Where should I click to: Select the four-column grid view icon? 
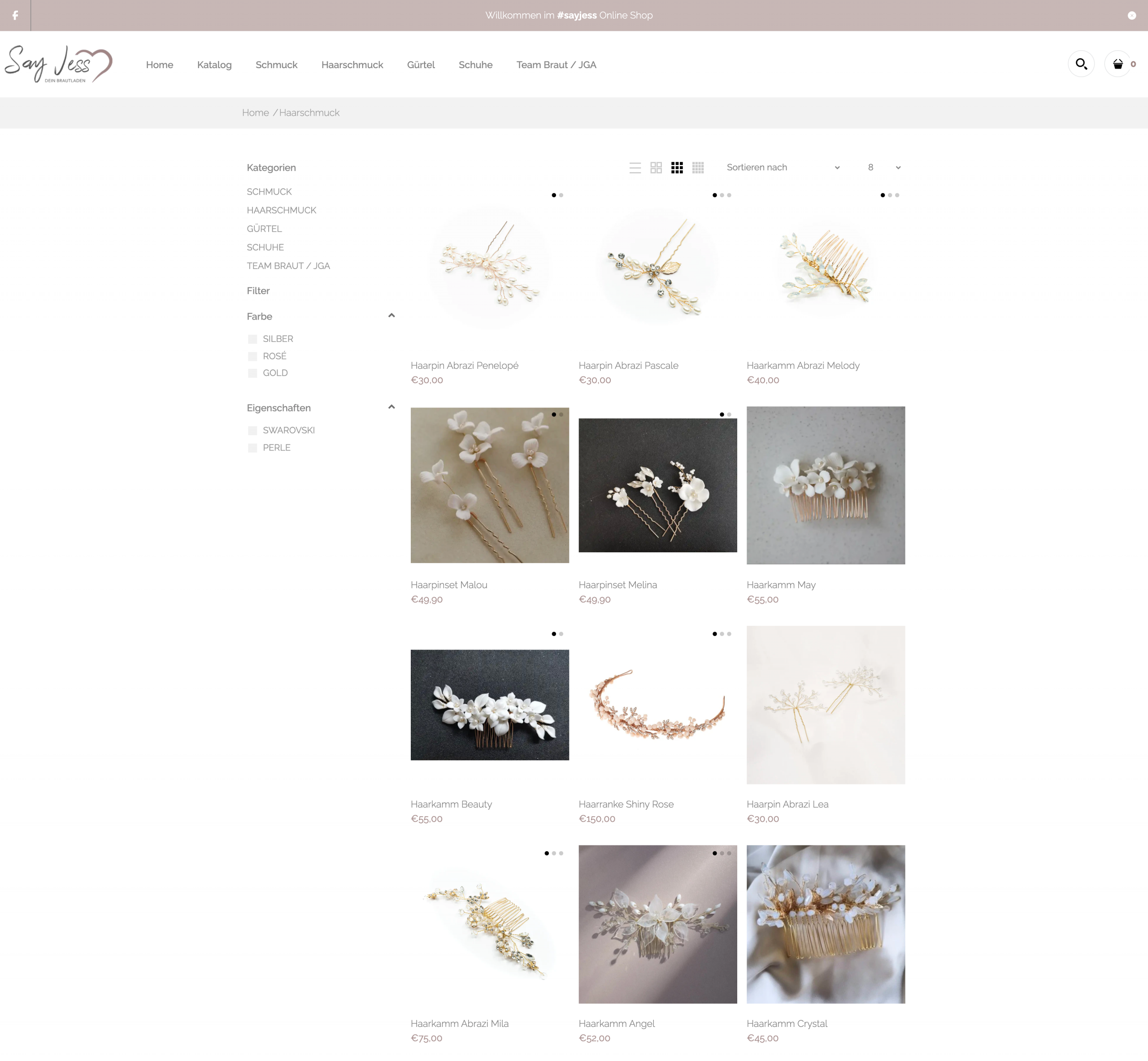[698, 168]
